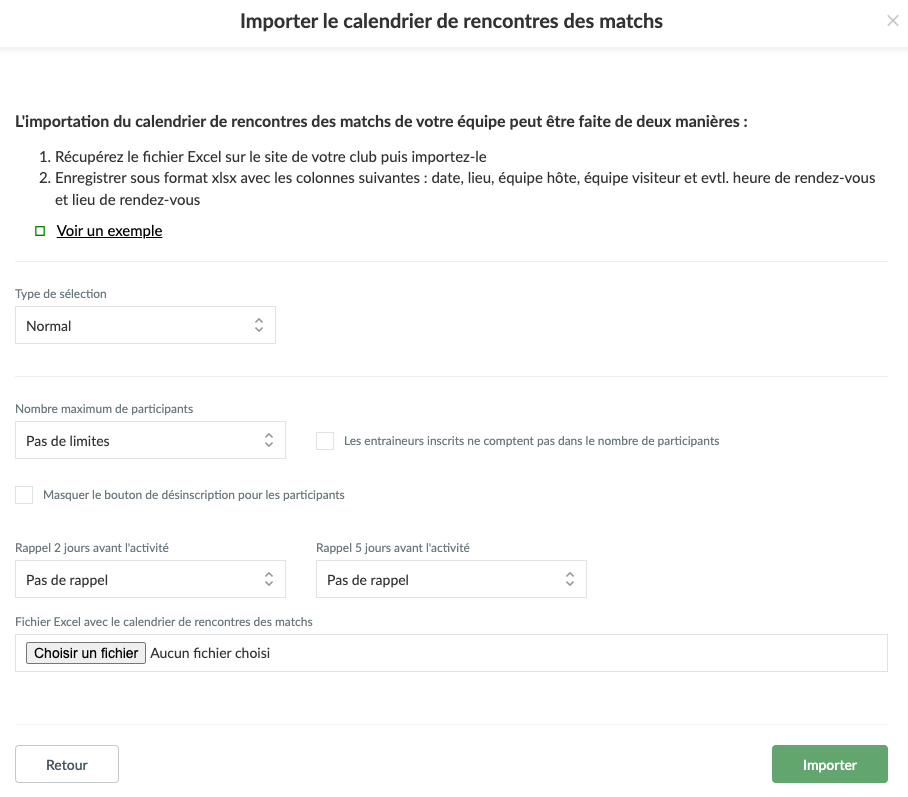Click the green square icon beside Voir un exemple

click(x=40, y=231)
